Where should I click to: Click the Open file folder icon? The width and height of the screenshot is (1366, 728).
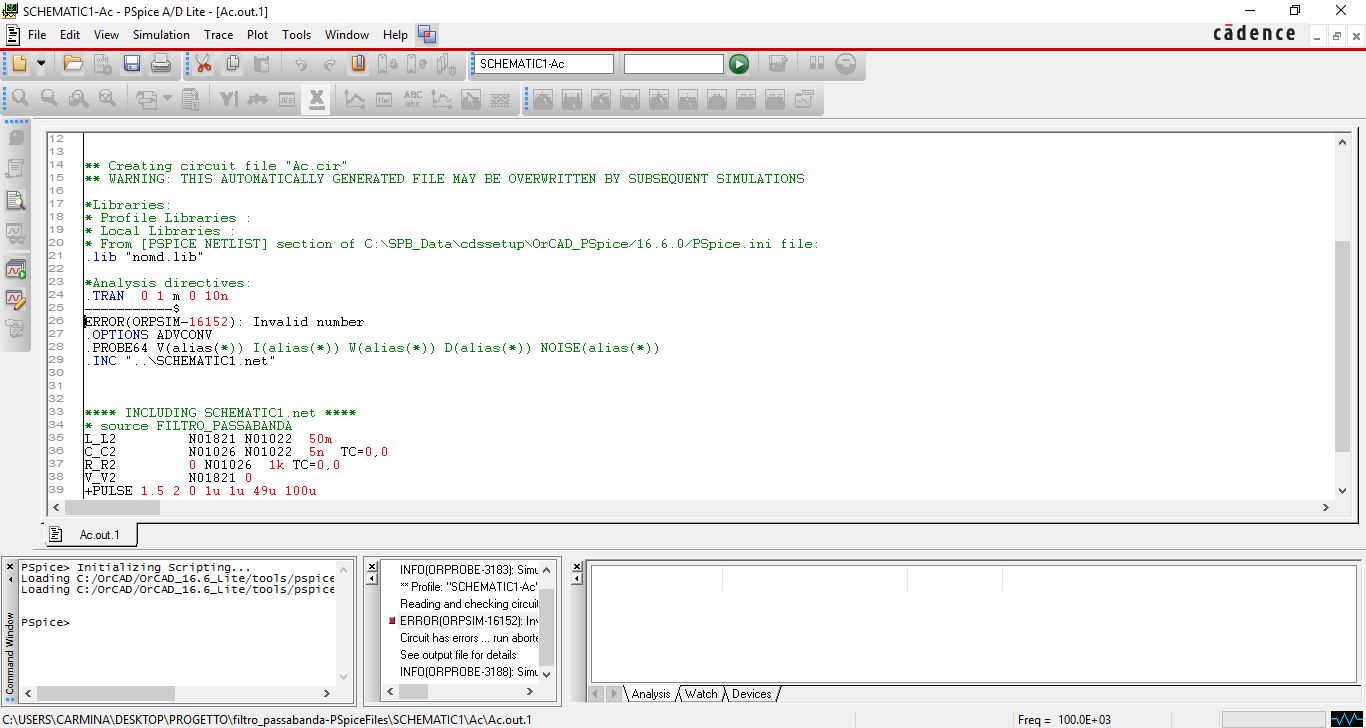click(x=73, y=64)
